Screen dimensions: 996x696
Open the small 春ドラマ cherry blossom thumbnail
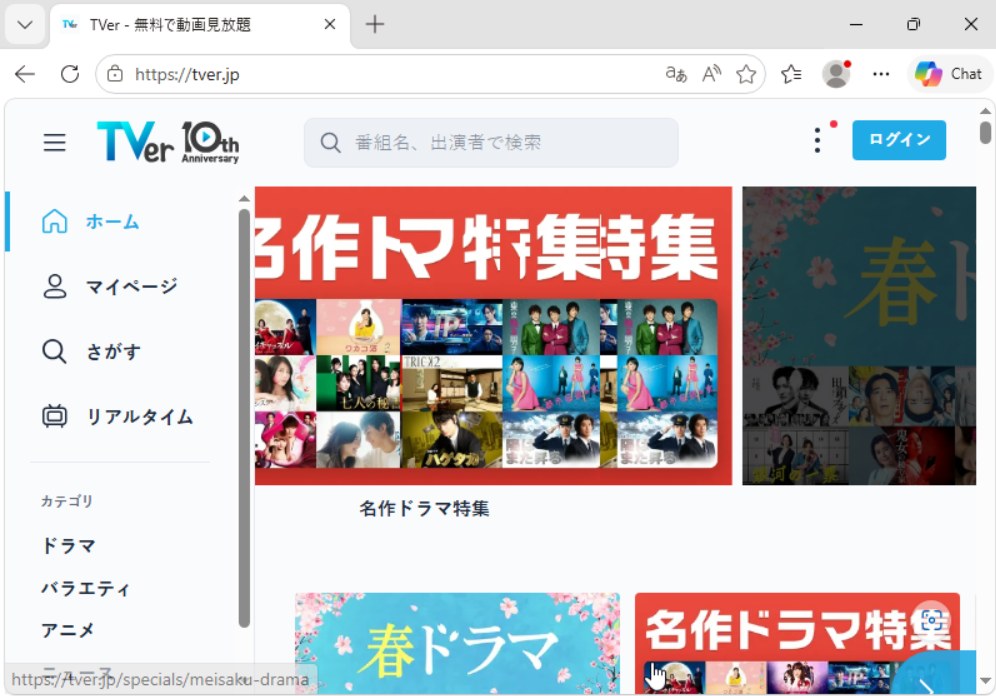[457, 643]
